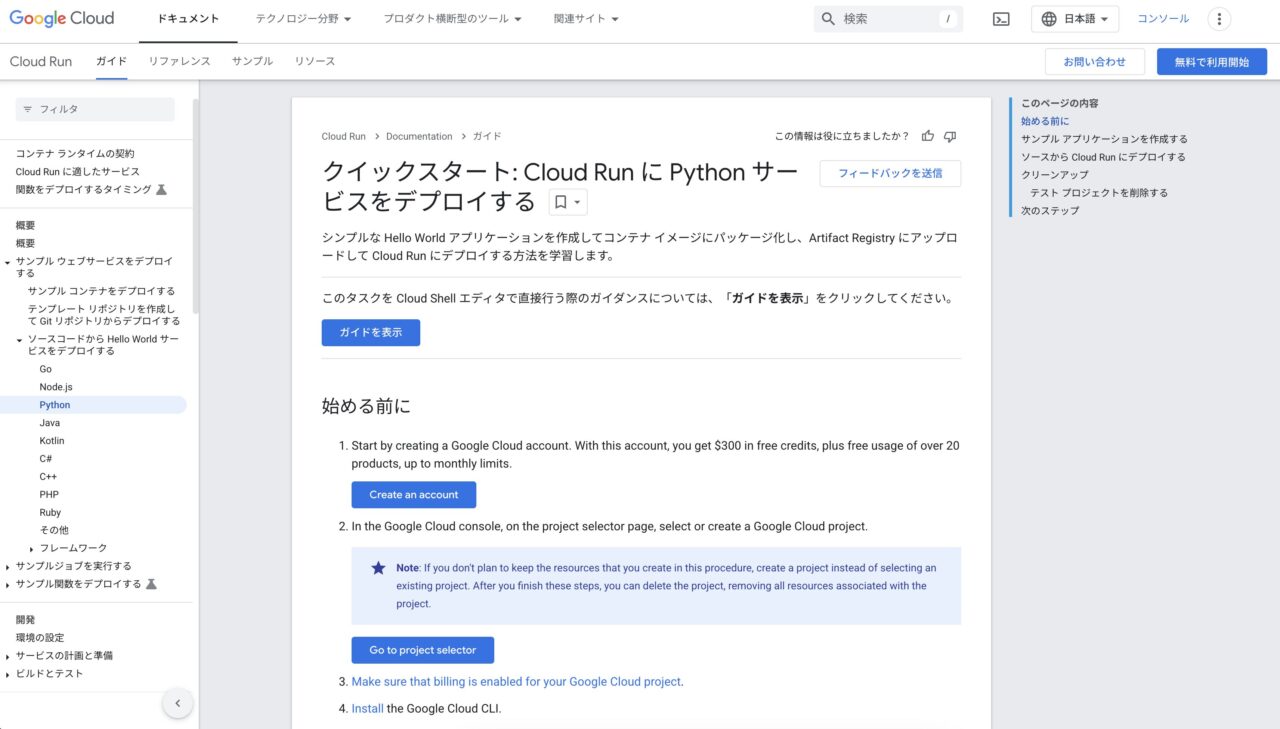Focus the 検索 search field

click(888, 19)
